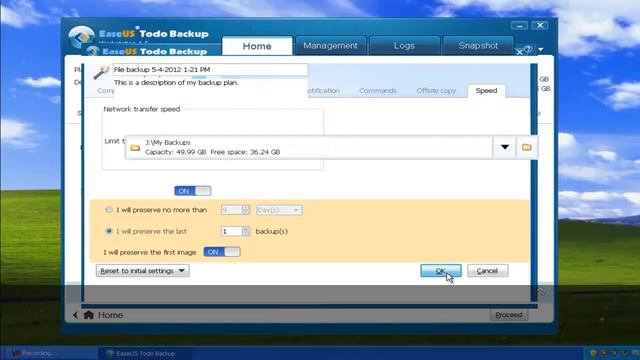Click the Home house icon at bottom

click(x=89, y=315)
